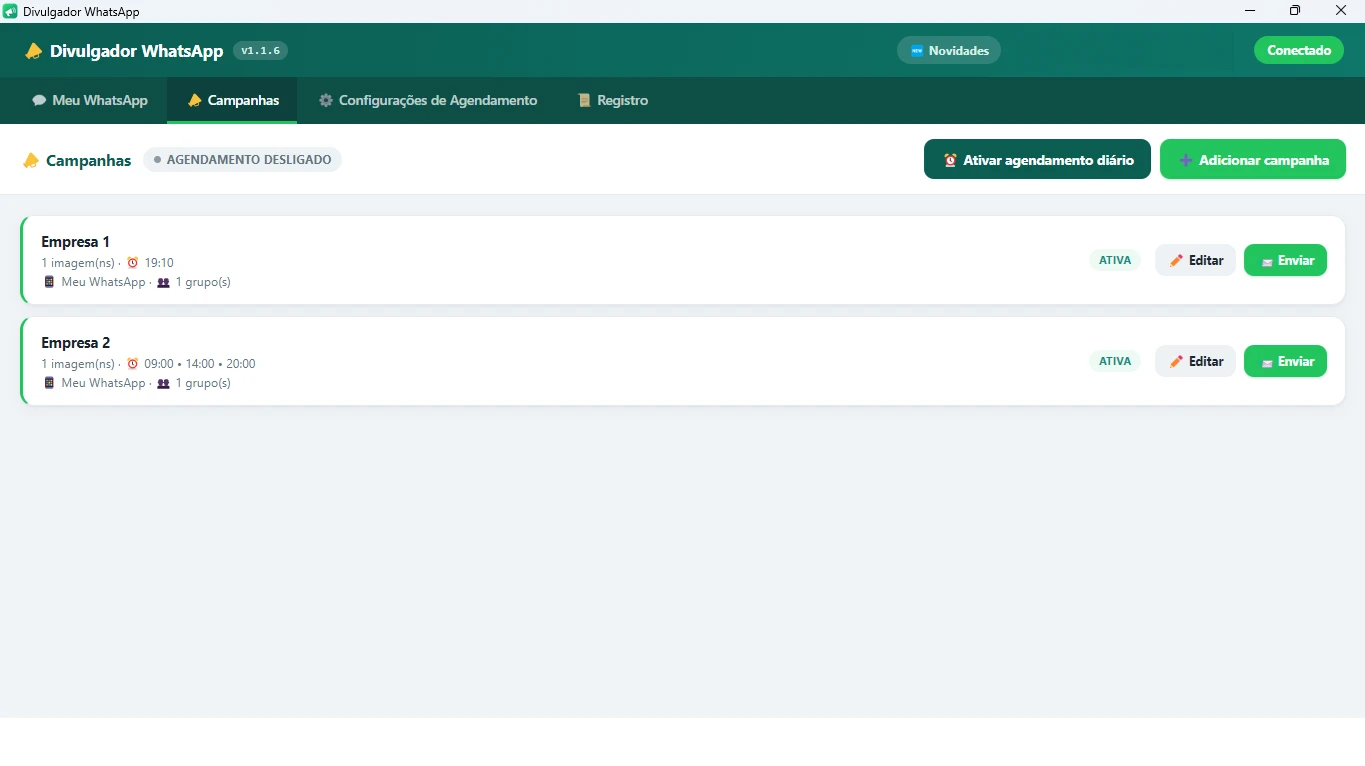Click "1 imagem(ns)" in Empresa 2 row
Screen dimensions: 1365x766
coord(78,364)
